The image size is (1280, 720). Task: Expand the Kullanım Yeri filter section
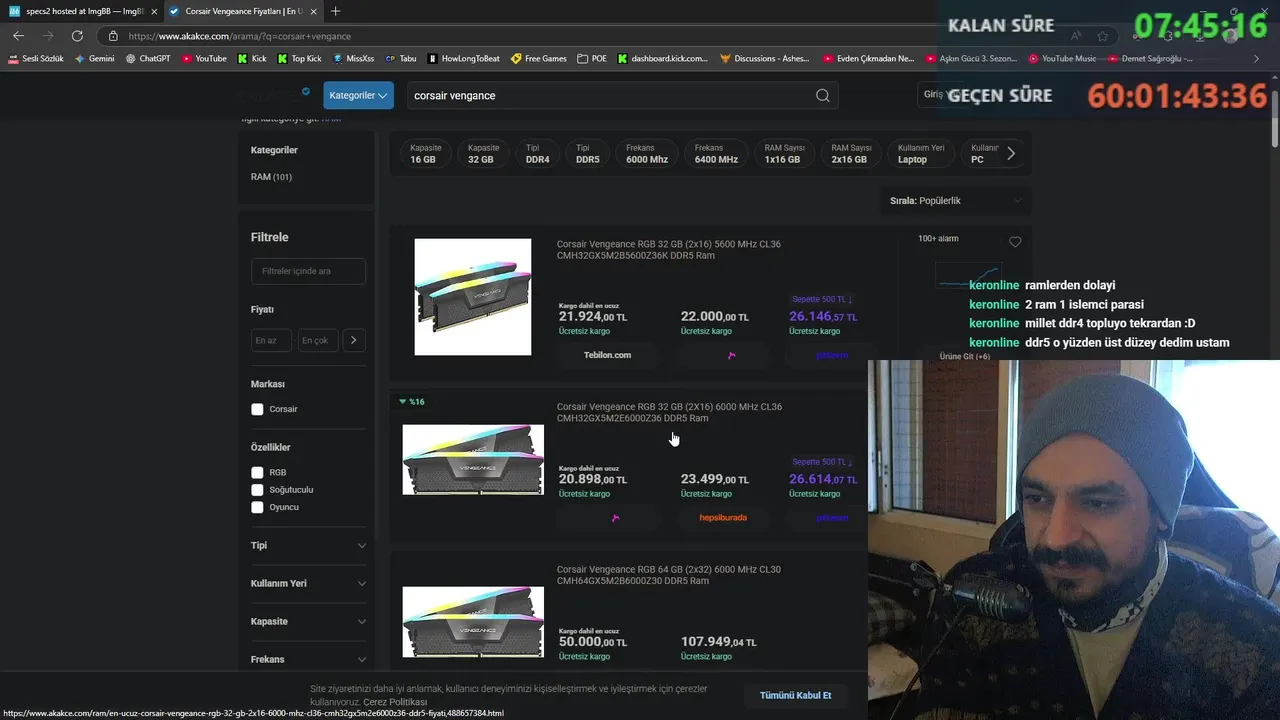click(x=308, y=584)
